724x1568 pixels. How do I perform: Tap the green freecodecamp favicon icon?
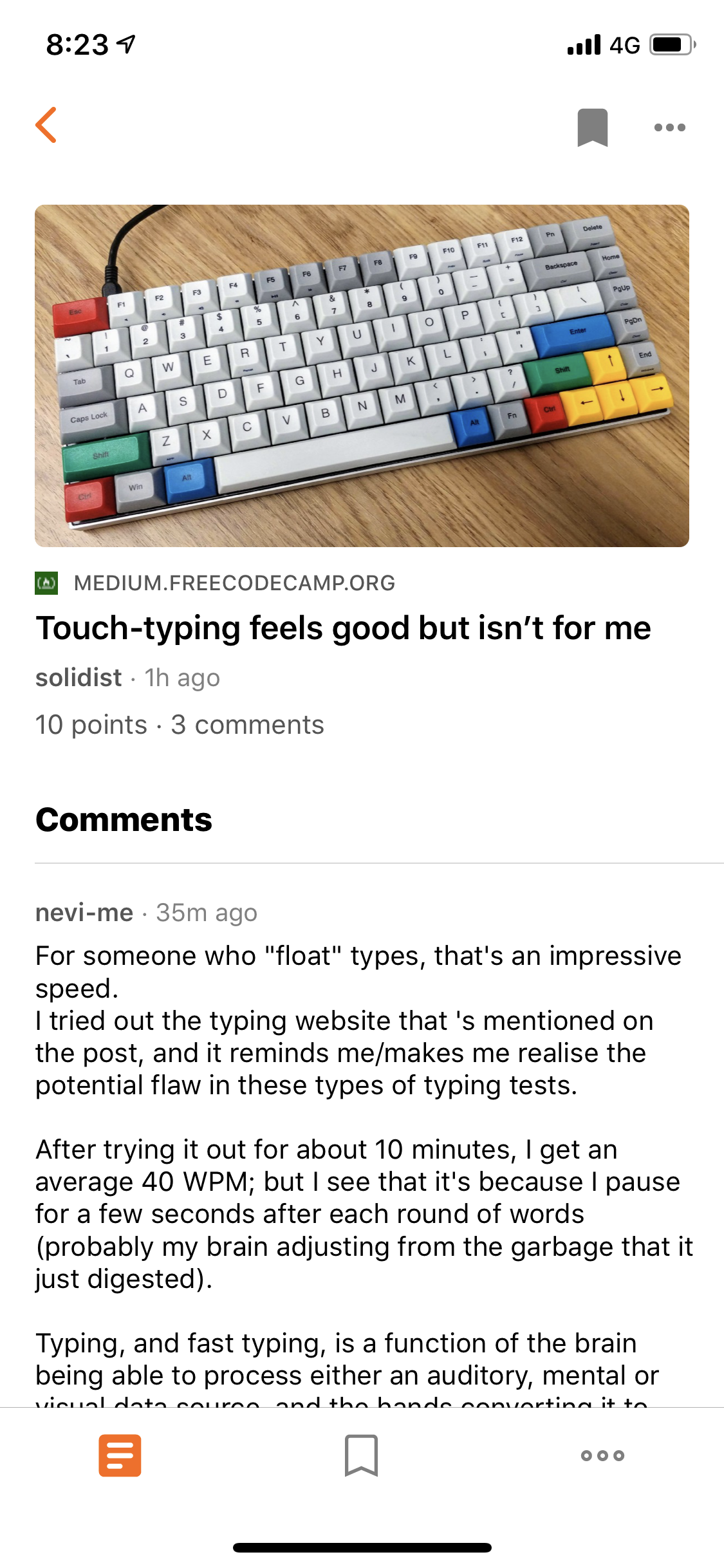tap(48, 583)
